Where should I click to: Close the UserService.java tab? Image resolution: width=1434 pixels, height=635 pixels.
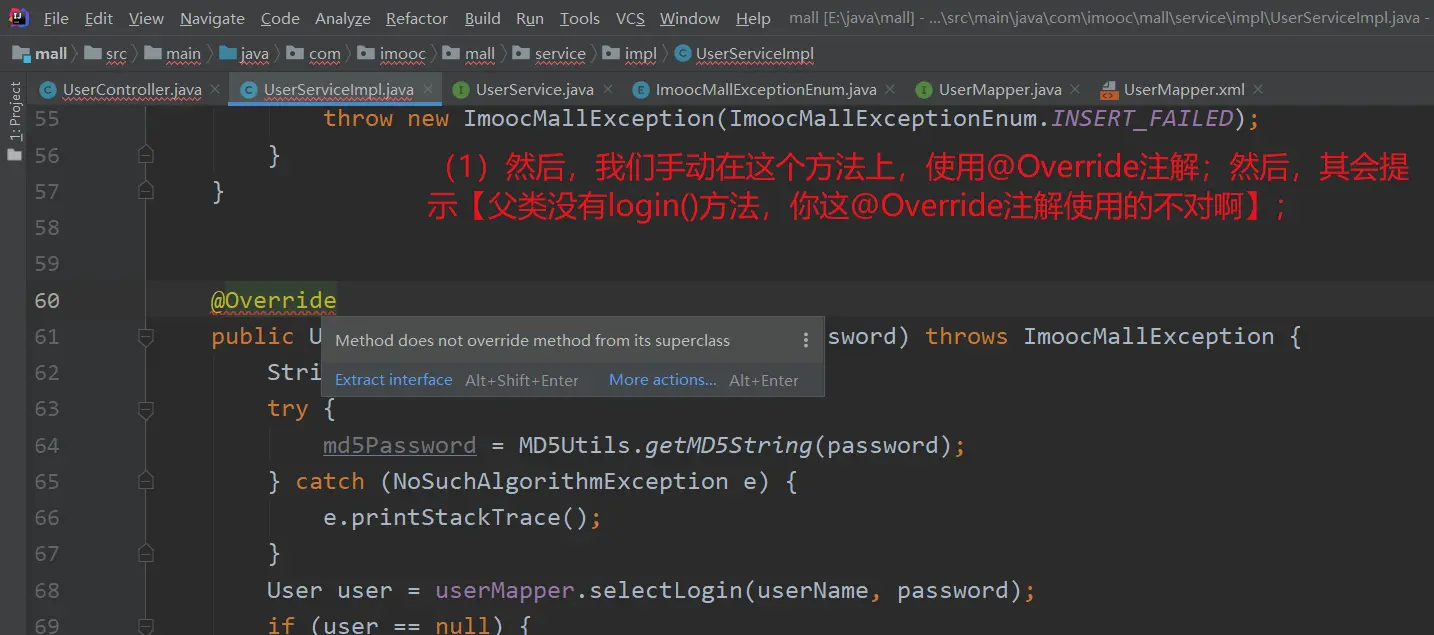607,89
